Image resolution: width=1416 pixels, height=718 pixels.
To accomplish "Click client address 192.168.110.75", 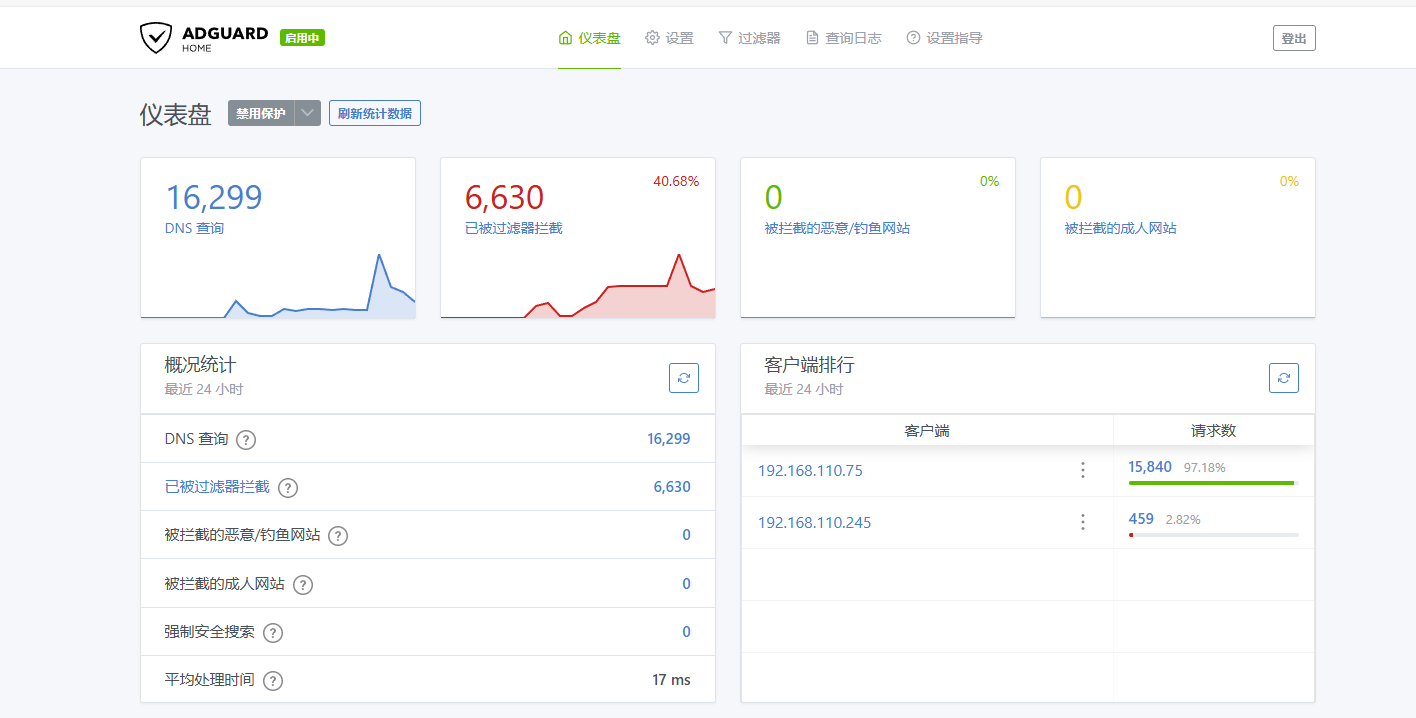I will tap(810, 470).
